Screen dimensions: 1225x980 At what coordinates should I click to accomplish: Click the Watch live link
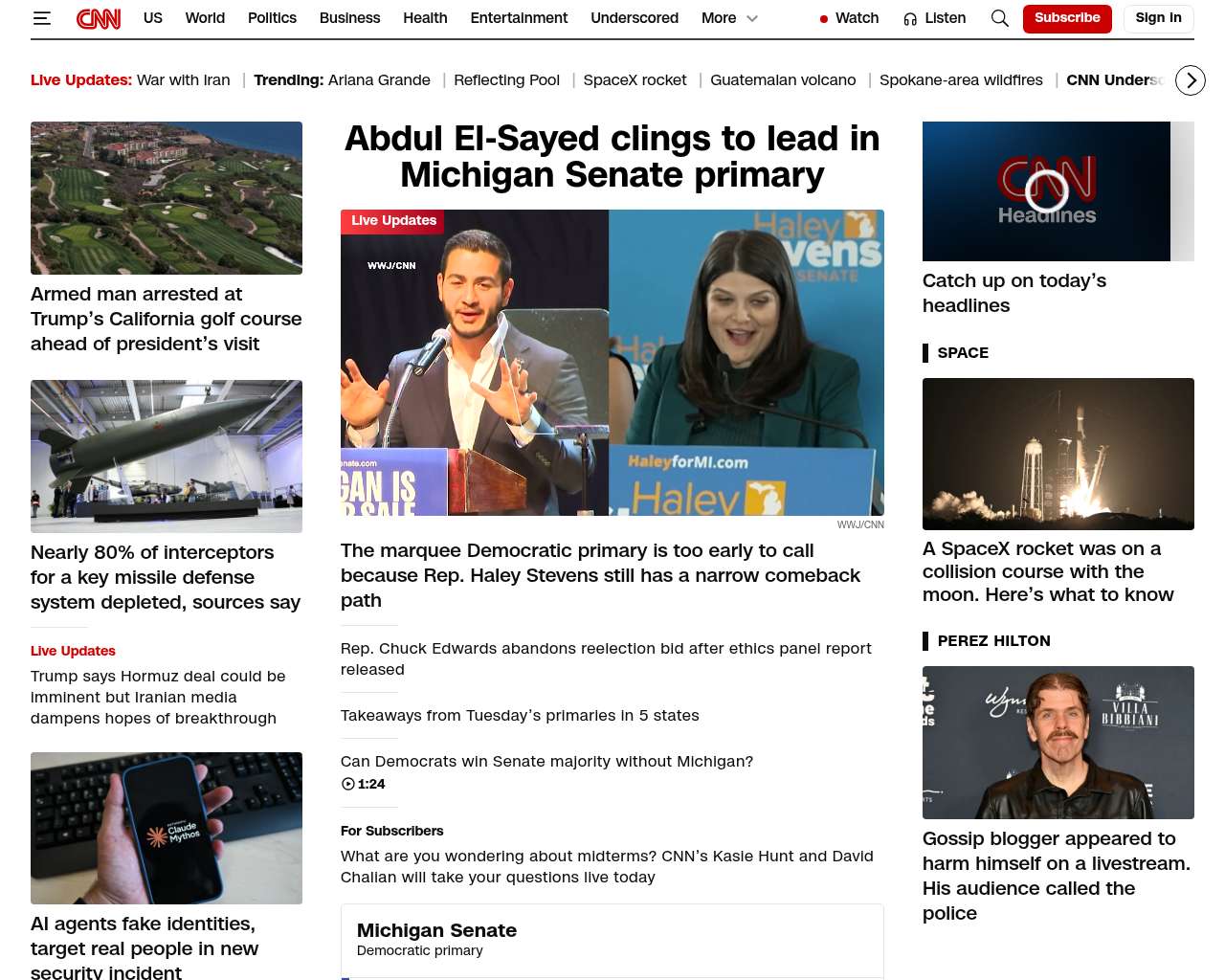[849, 18]
